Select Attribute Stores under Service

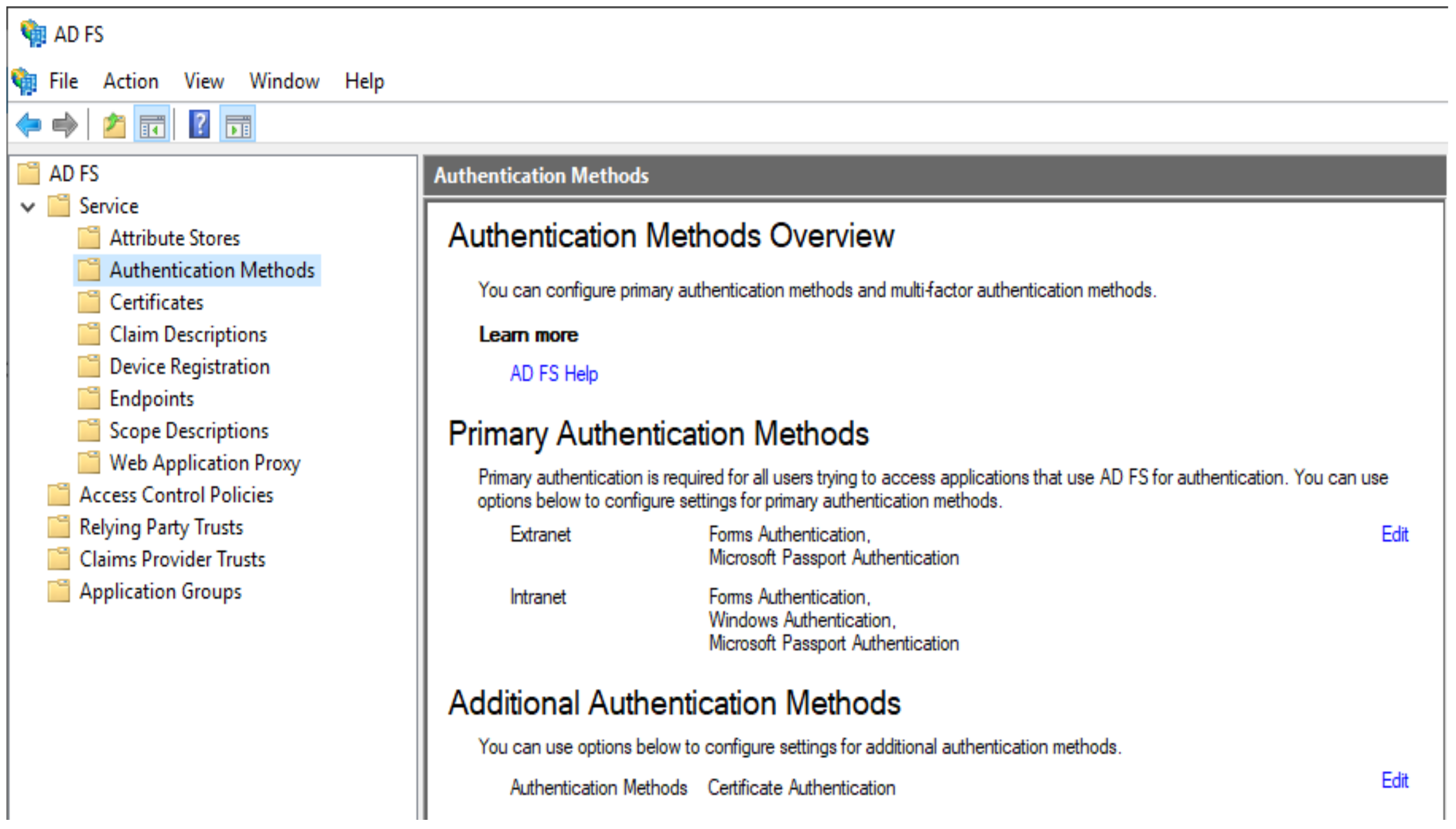click(x=174, y=238)
